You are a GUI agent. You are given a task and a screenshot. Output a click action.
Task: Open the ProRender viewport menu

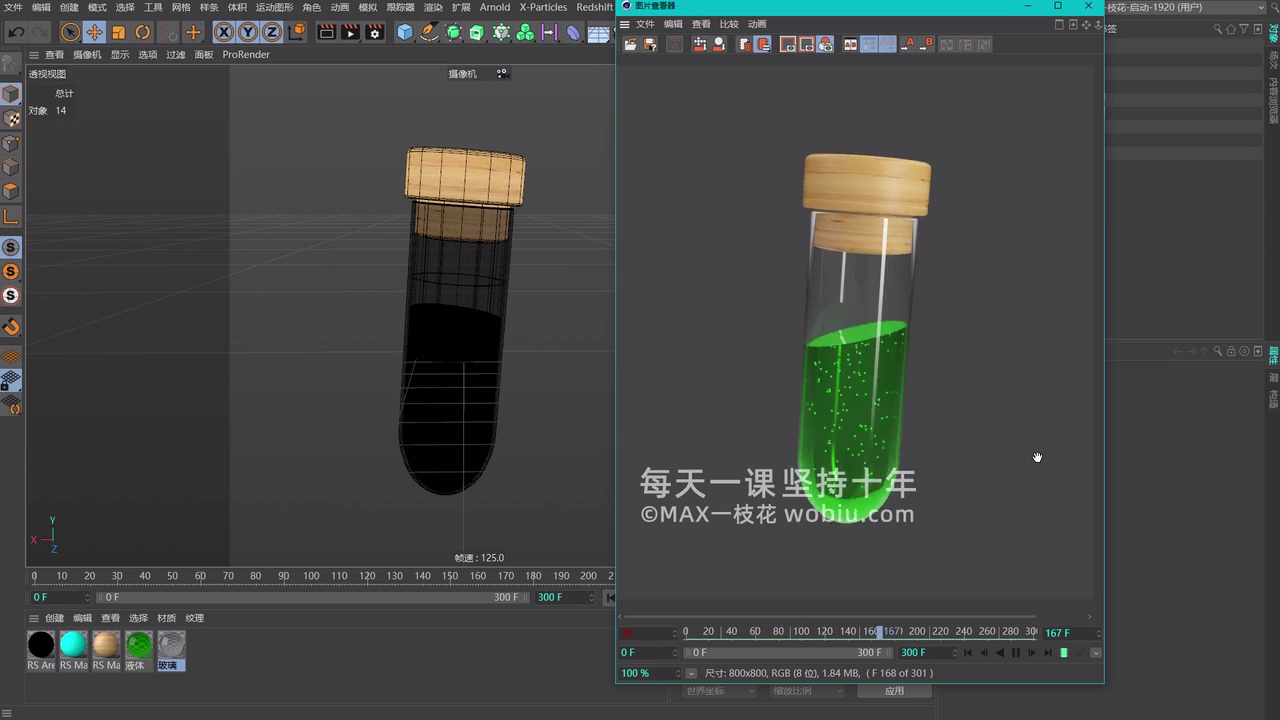[x=246, y=55]
